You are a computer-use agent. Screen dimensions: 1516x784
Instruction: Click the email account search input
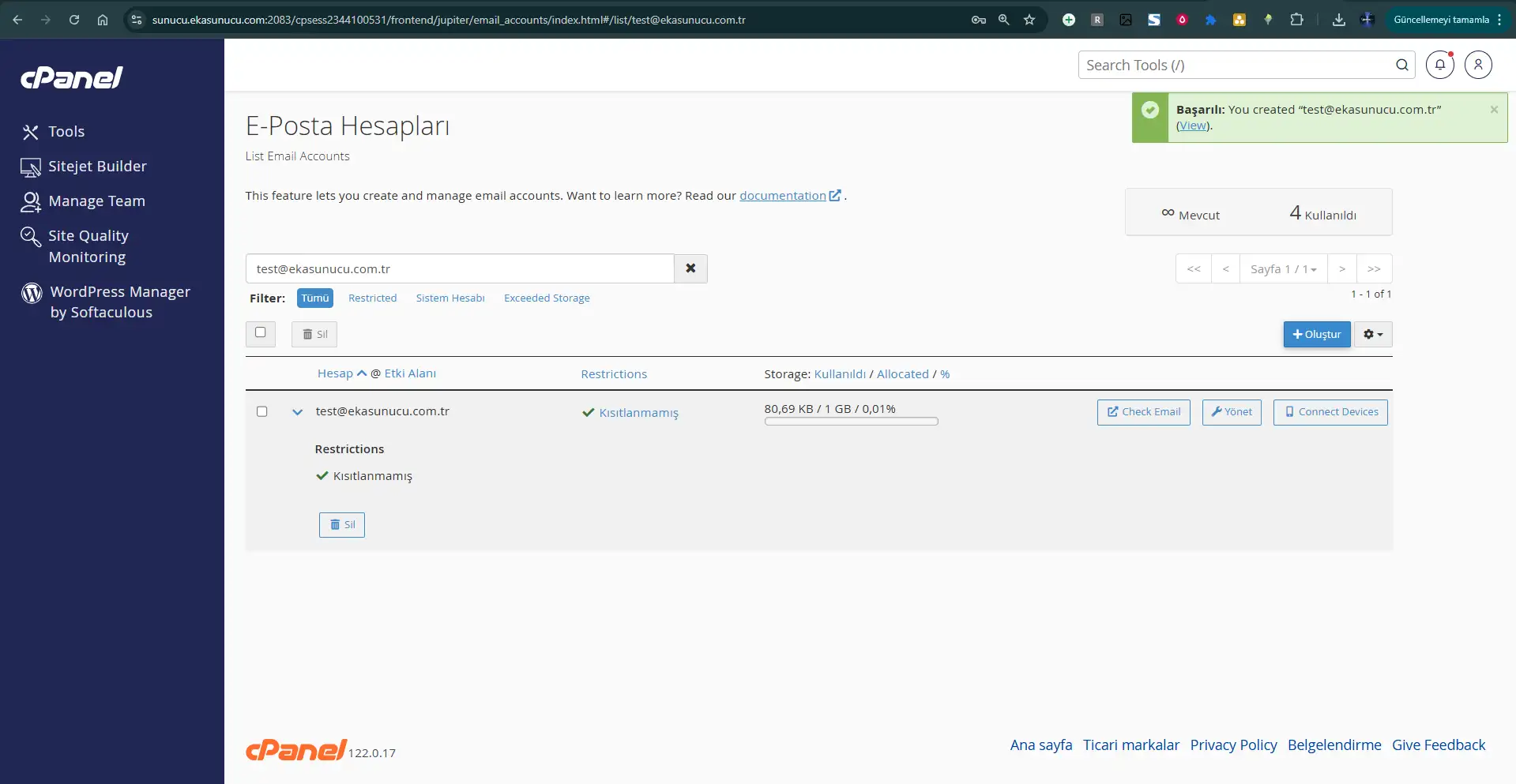460,268
